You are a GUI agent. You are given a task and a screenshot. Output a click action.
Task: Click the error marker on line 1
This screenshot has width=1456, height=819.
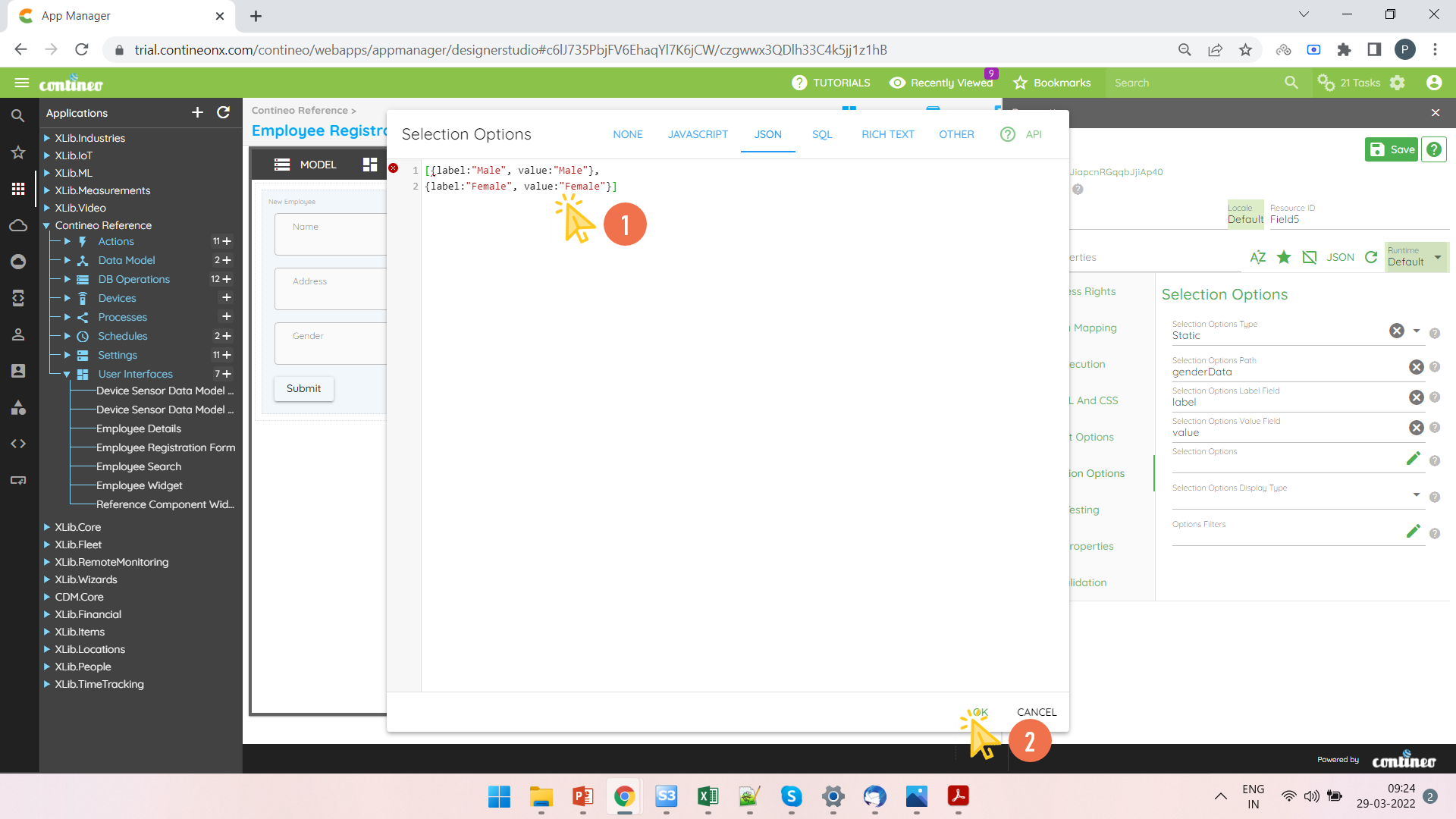pos(393,168)
